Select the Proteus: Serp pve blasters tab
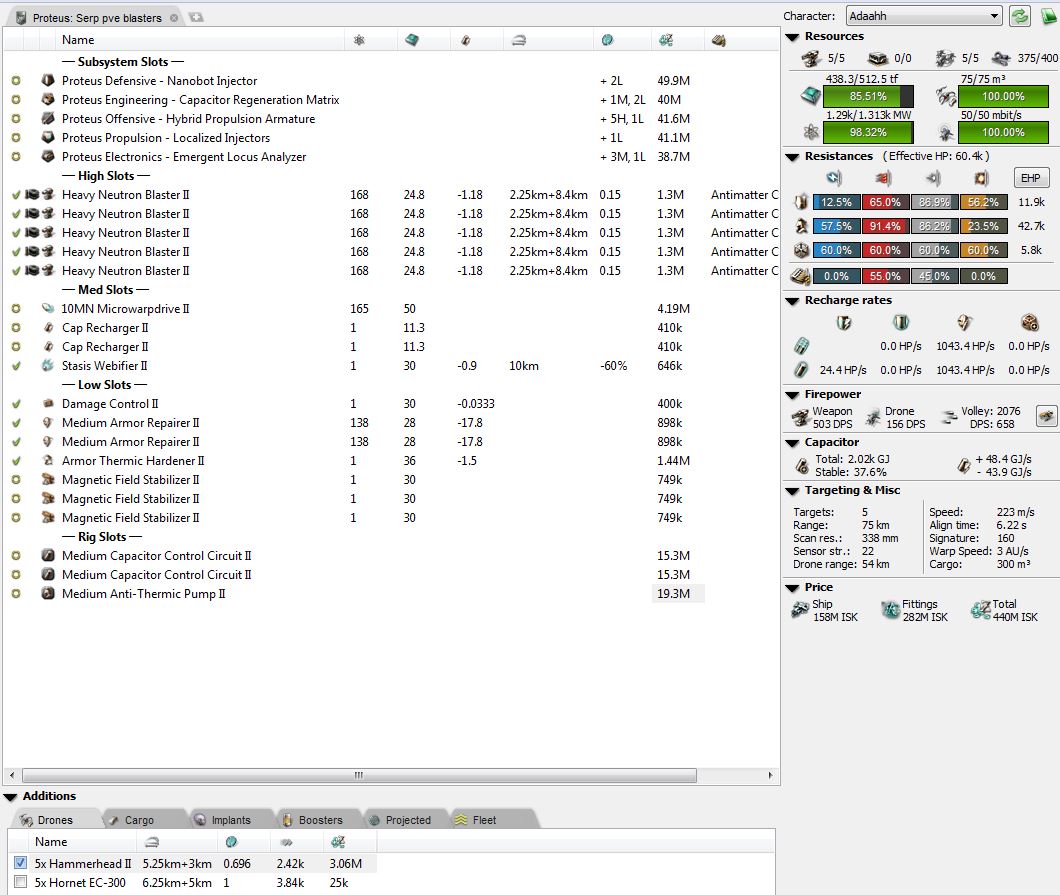1060x895 pixels. coord(97,18)
